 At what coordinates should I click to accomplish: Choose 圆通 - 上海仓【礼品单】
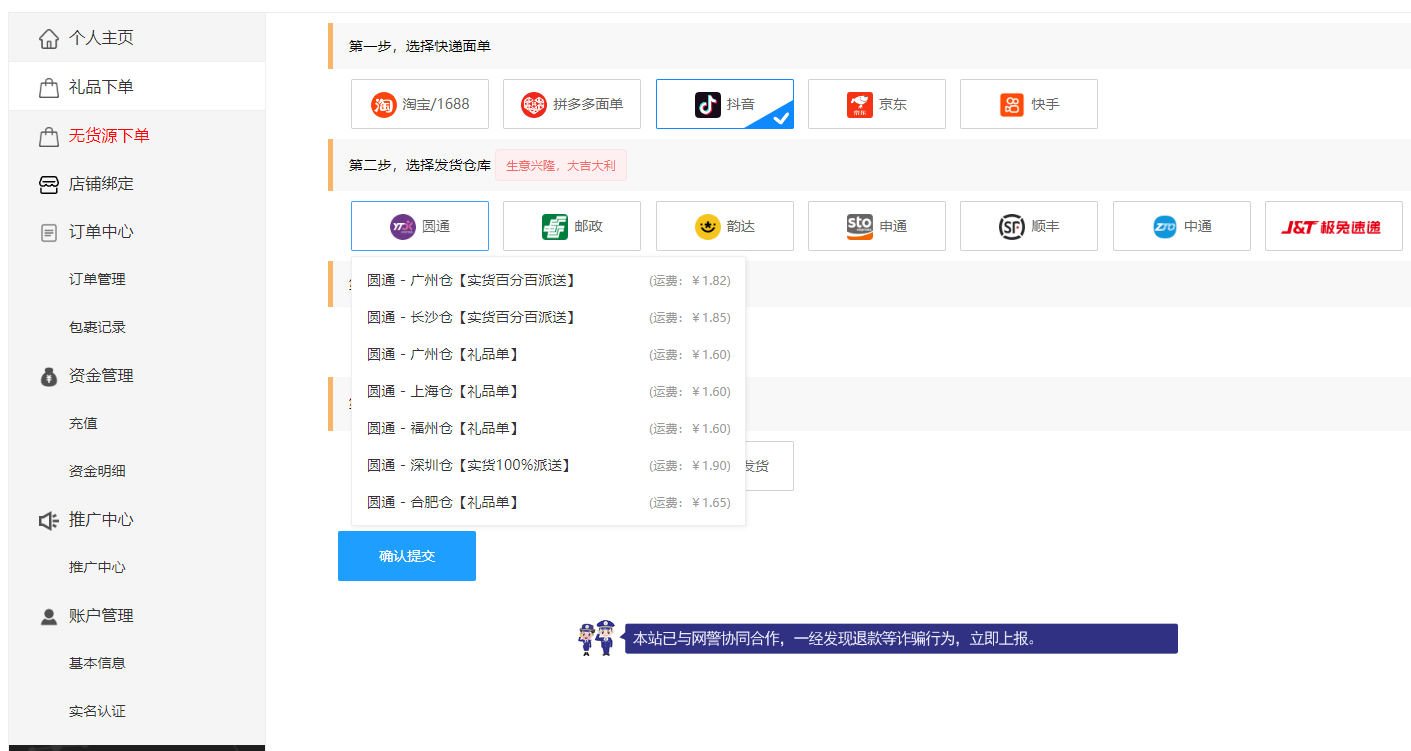(x=548, y=391)
